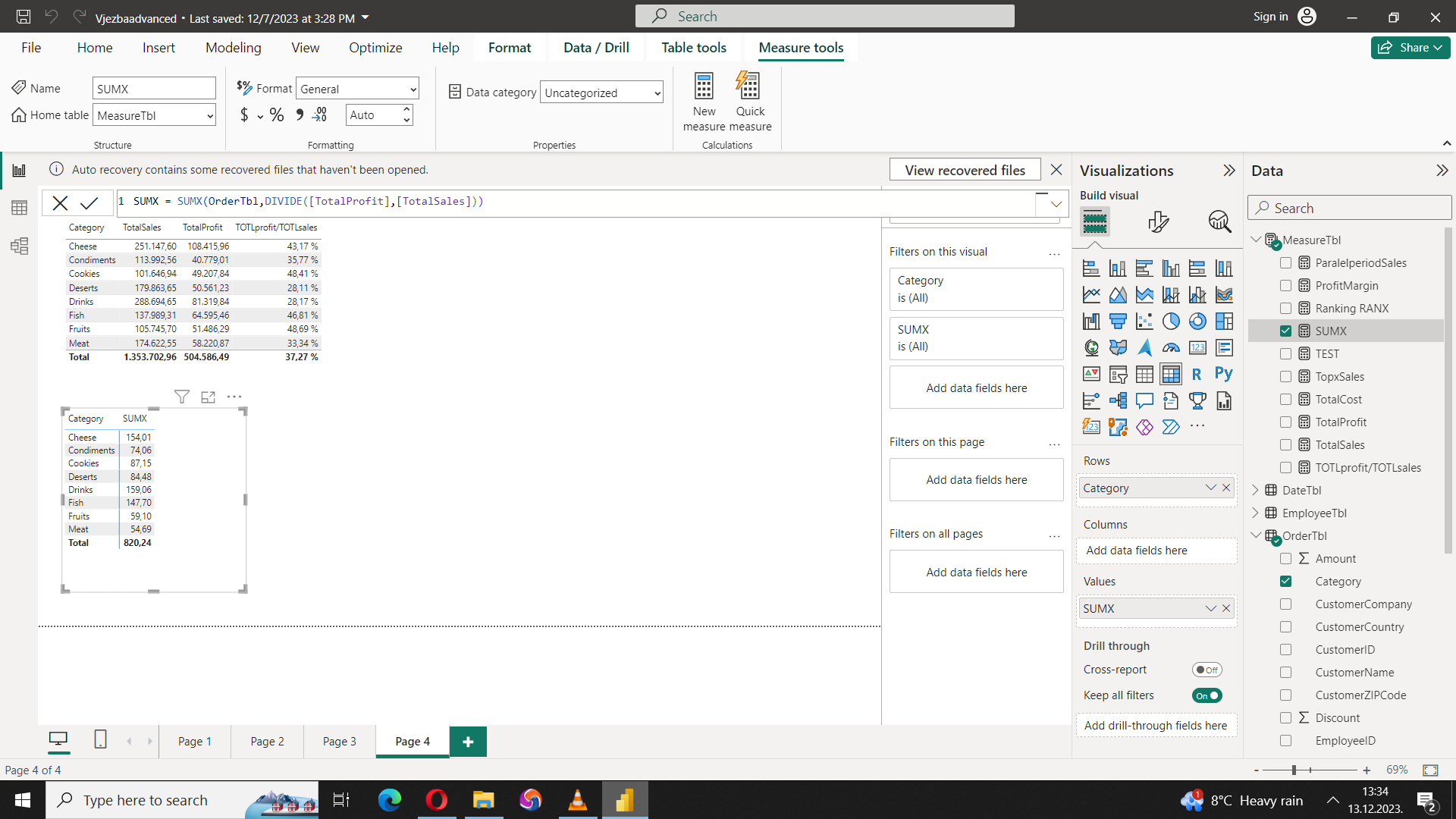Select the Line chart visual
Screen dimensions: 1456x819
(1091, 294)
